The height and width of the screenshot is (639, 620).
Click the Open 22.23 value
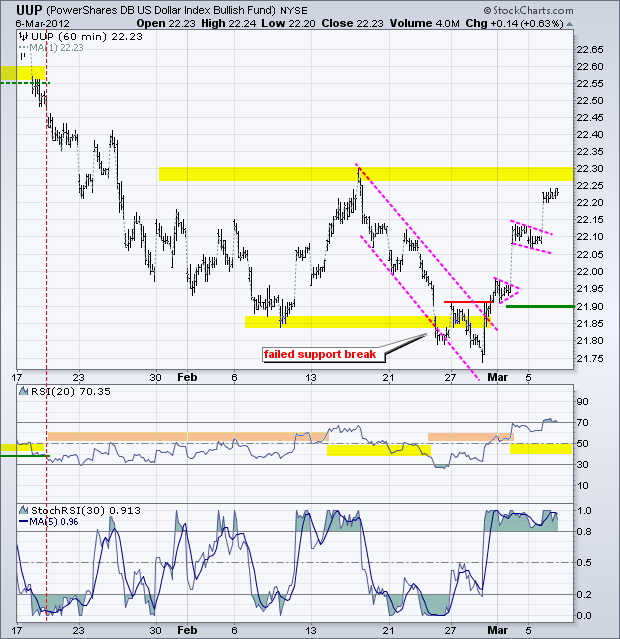(x=166, y=24)
